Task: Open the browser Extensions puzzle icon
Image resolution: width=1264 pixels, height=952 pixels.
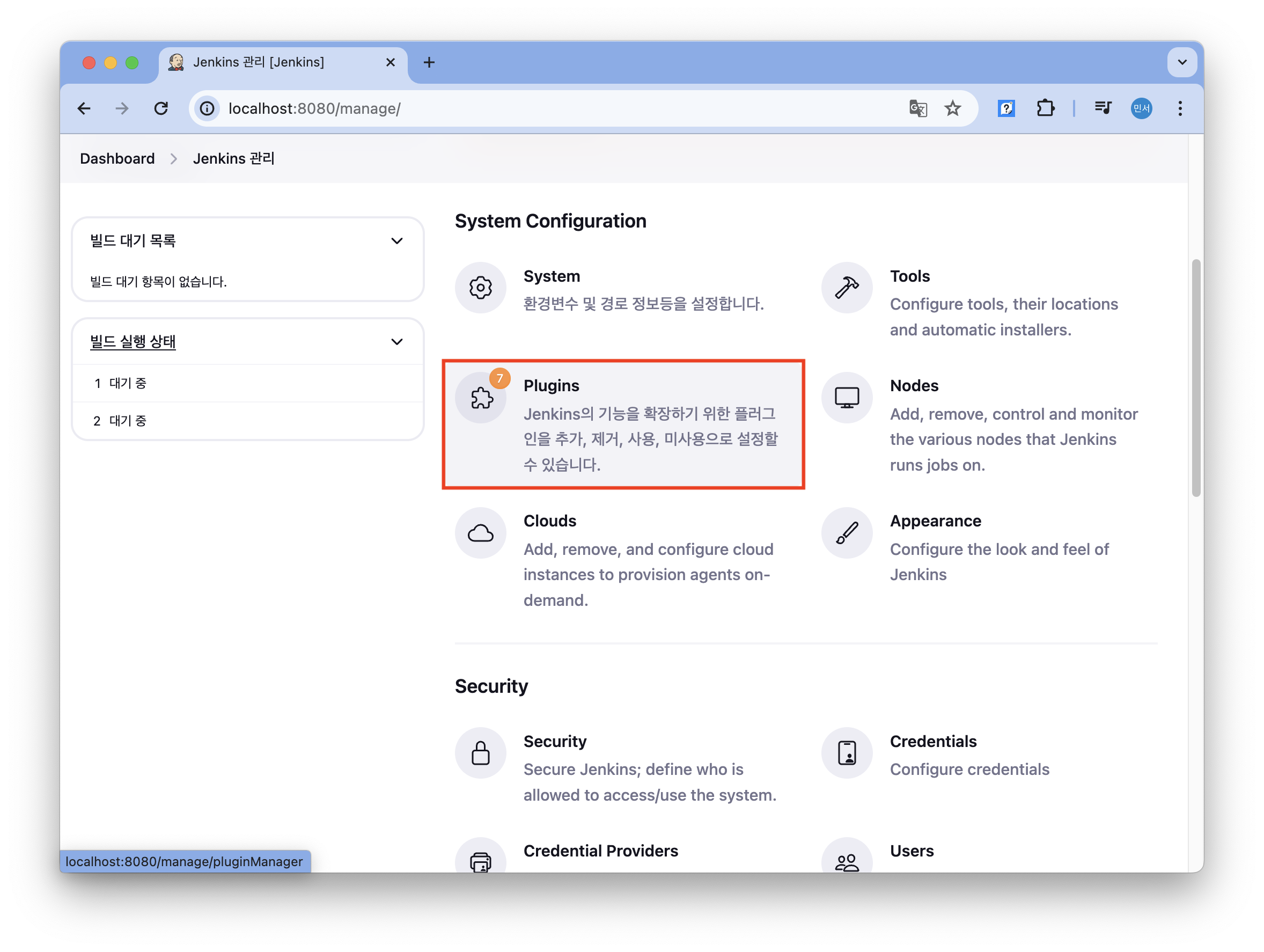Action: [x=1045, y=108]
